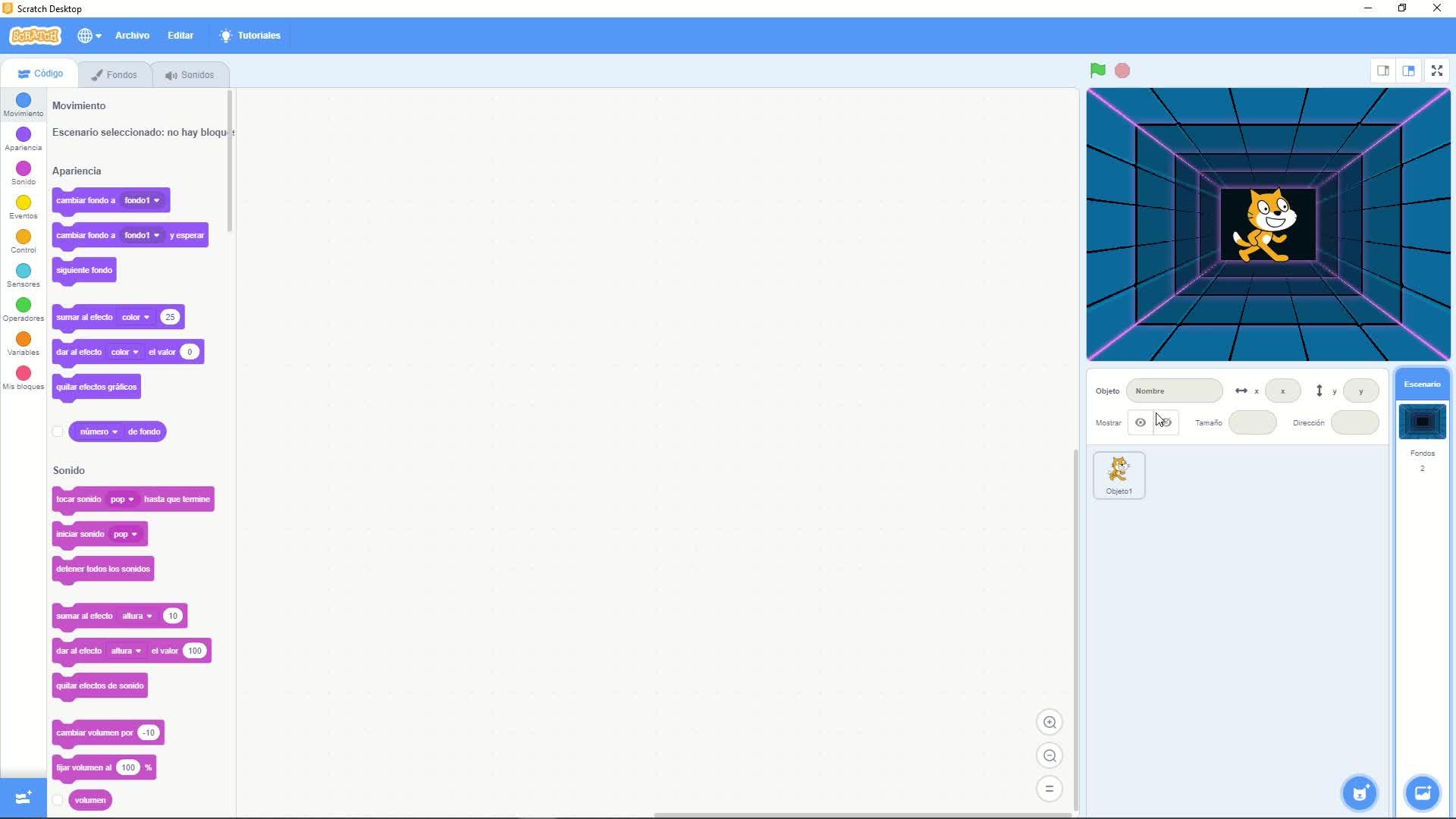The image size is (1456, 819).
Task: Enter full screen stage mode
Action: click(1436, 71)
